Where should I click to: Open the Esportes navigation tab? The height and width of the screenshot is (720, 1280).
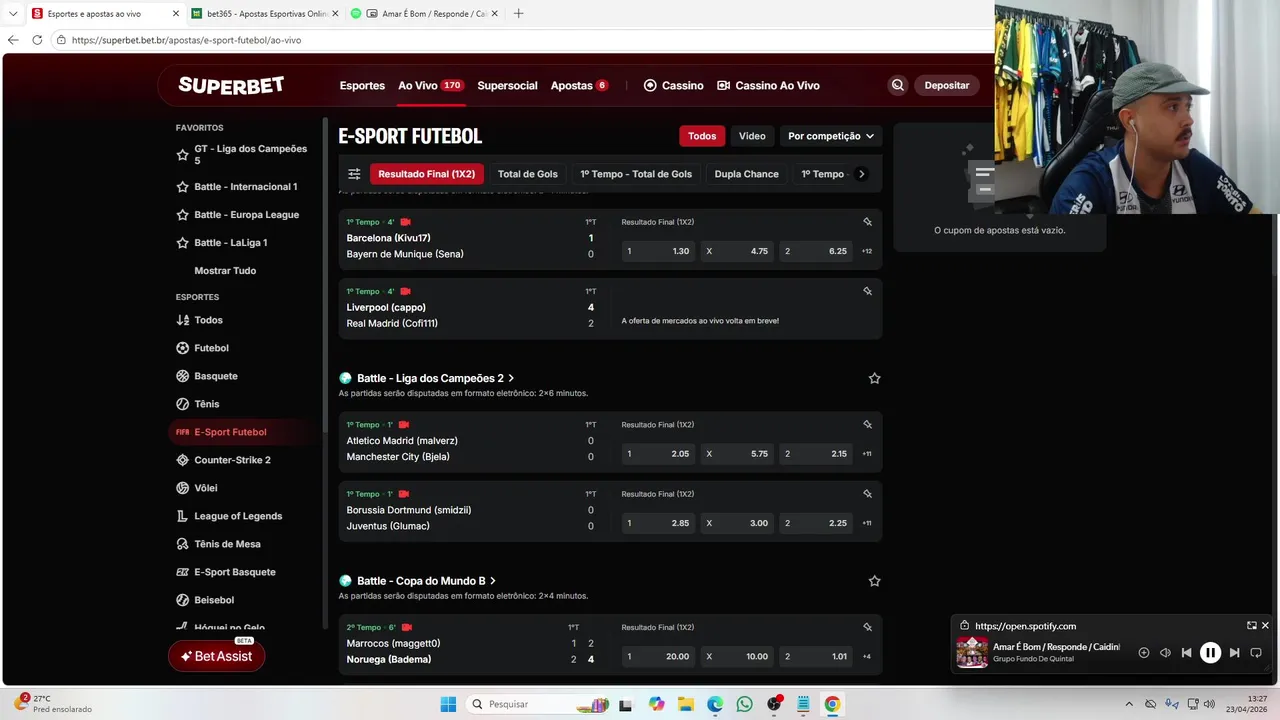[x=362, y=86]
